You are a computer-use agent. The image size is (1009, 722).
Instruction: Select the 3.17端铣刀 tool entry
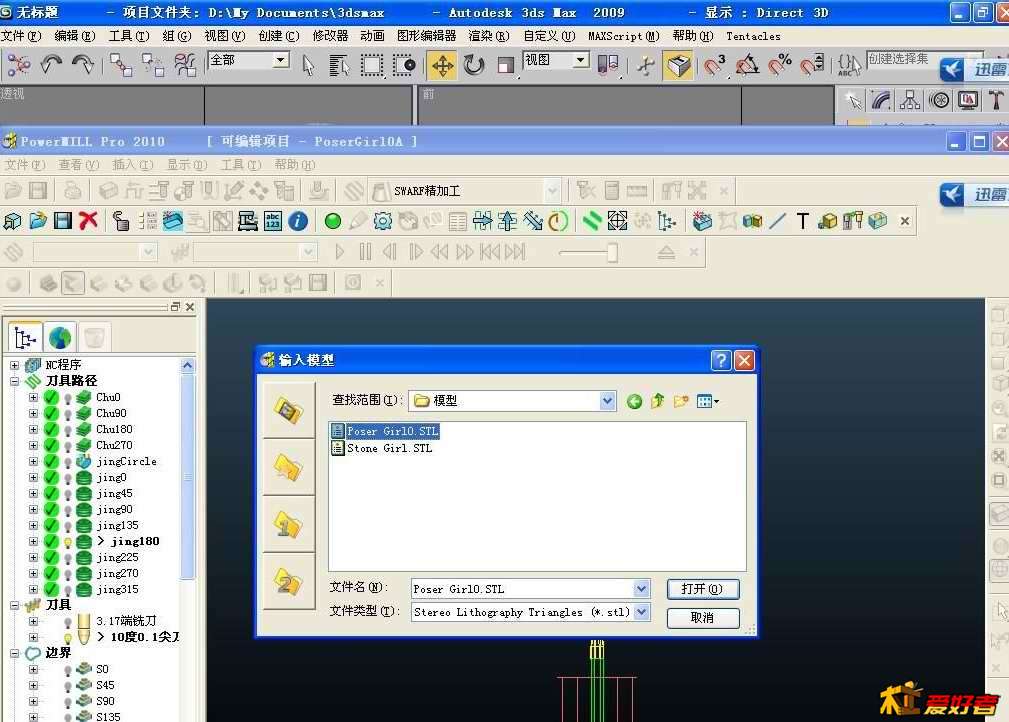[x=126, y=621]
